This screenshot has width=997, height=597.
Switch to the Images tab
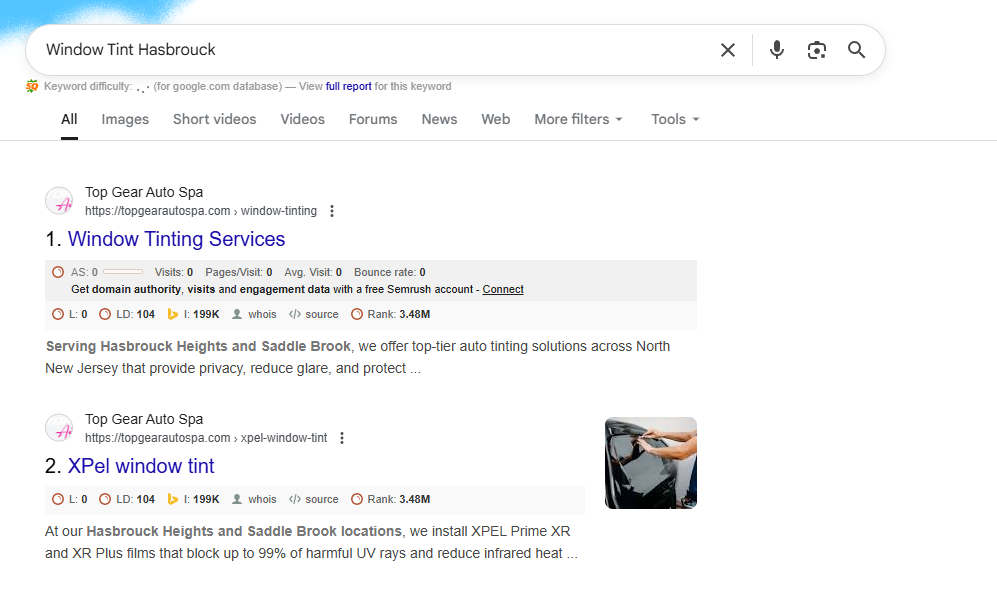(125, 119)
